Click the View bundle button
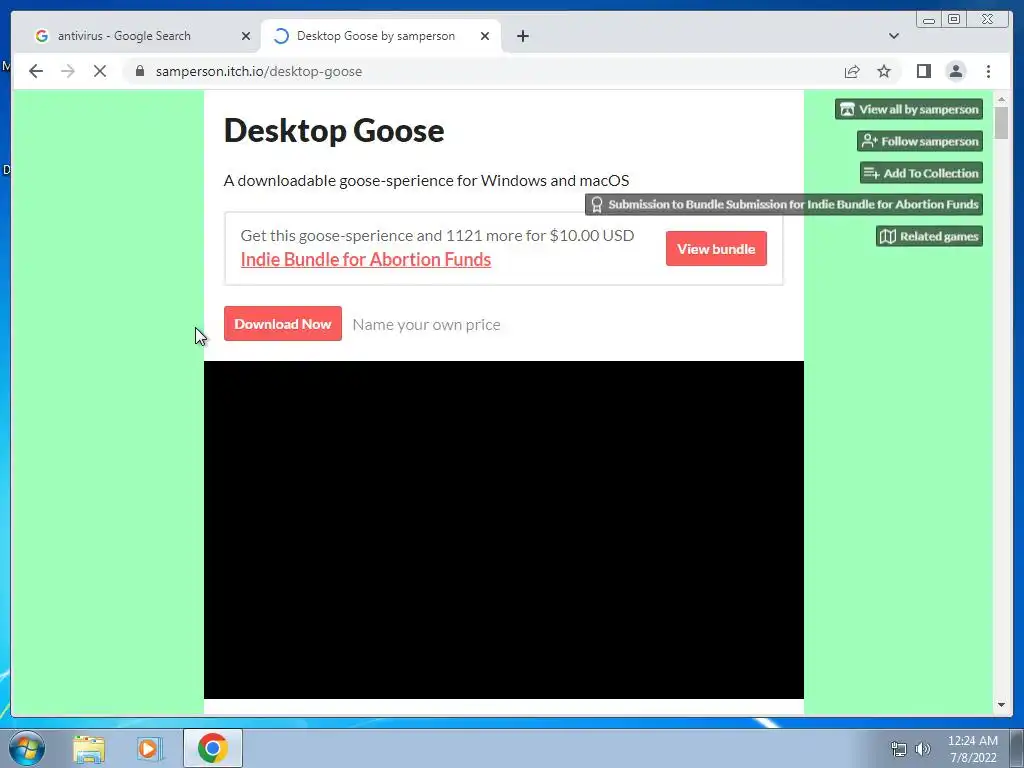This screenshot has width=1024, height=768. click(x=716, y=249)
